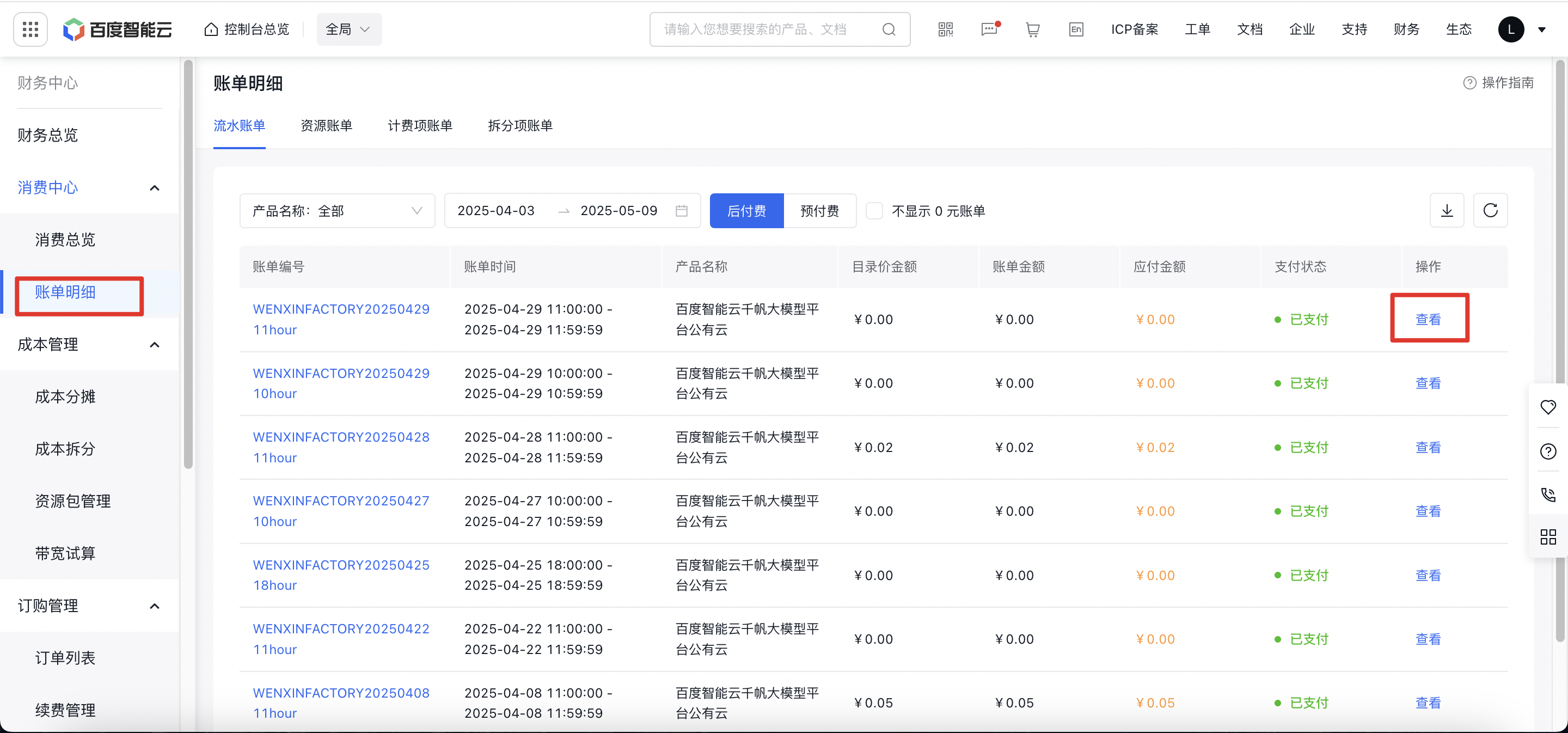Screen dimensions: 1568x733
Task: Open the 全局 region dropdown
Action: pos(349,29)
